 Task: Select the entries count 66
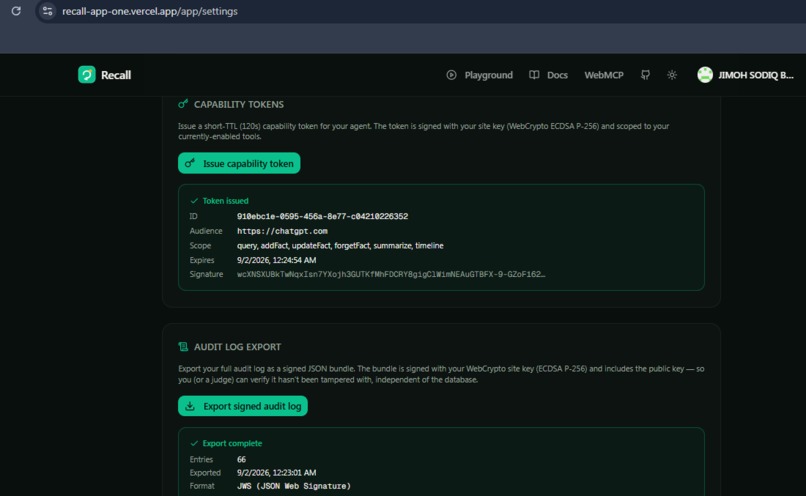pyautogui.click(x=241, y=460)
